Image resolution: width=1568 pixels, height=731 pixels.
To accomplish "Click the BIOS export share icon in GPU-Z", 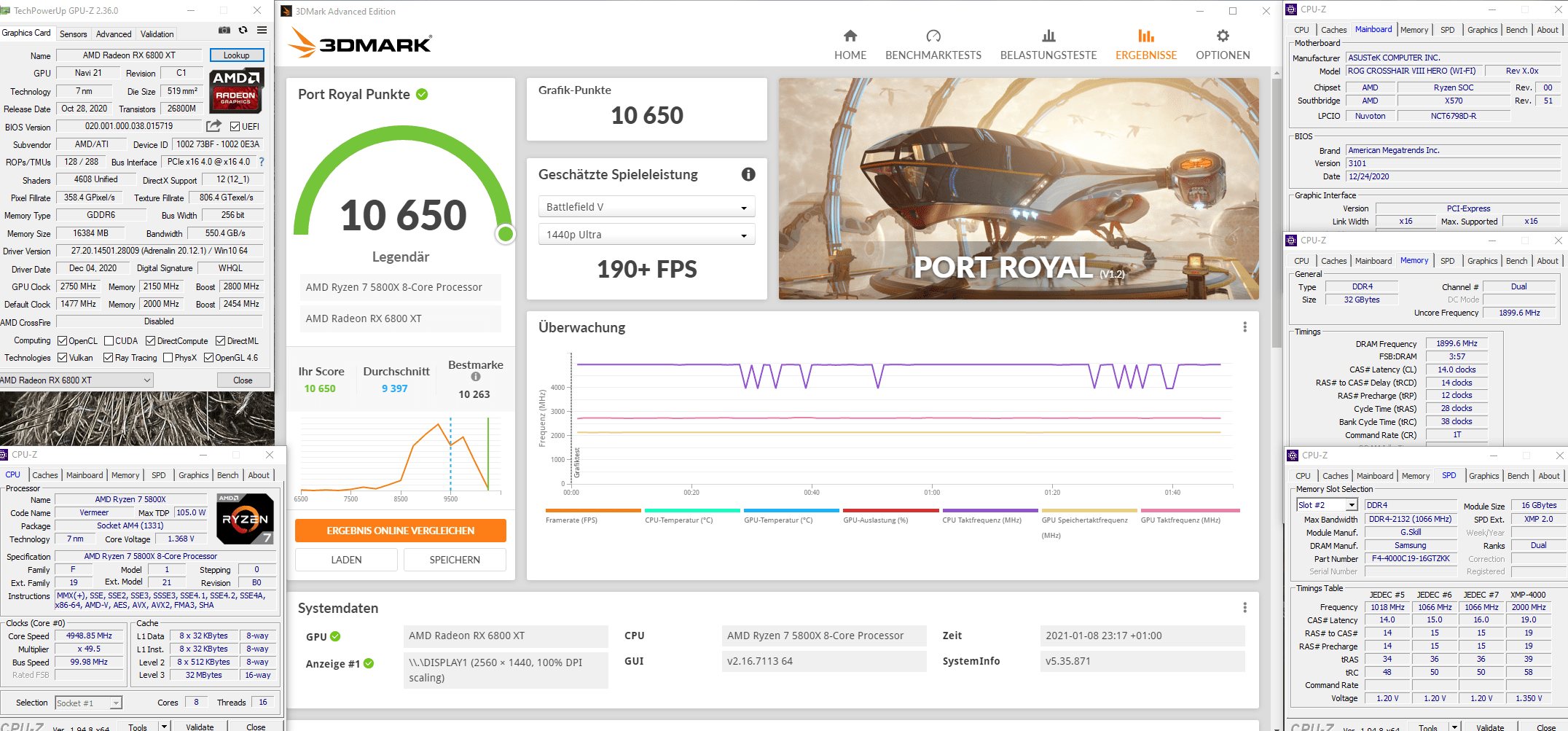I will (x=213, y=126).
